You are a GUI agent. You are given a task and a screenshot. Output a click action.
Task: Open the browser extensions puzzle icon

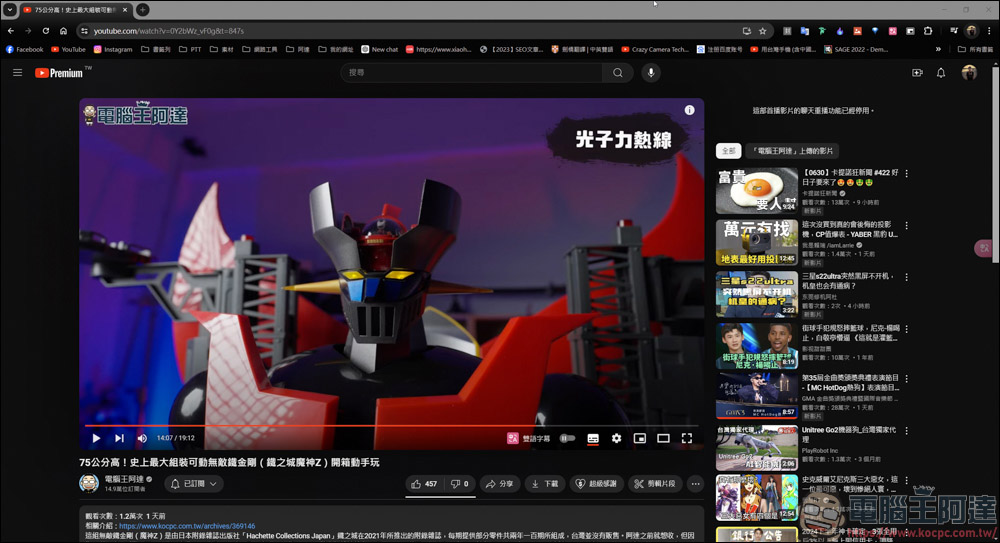928,31
